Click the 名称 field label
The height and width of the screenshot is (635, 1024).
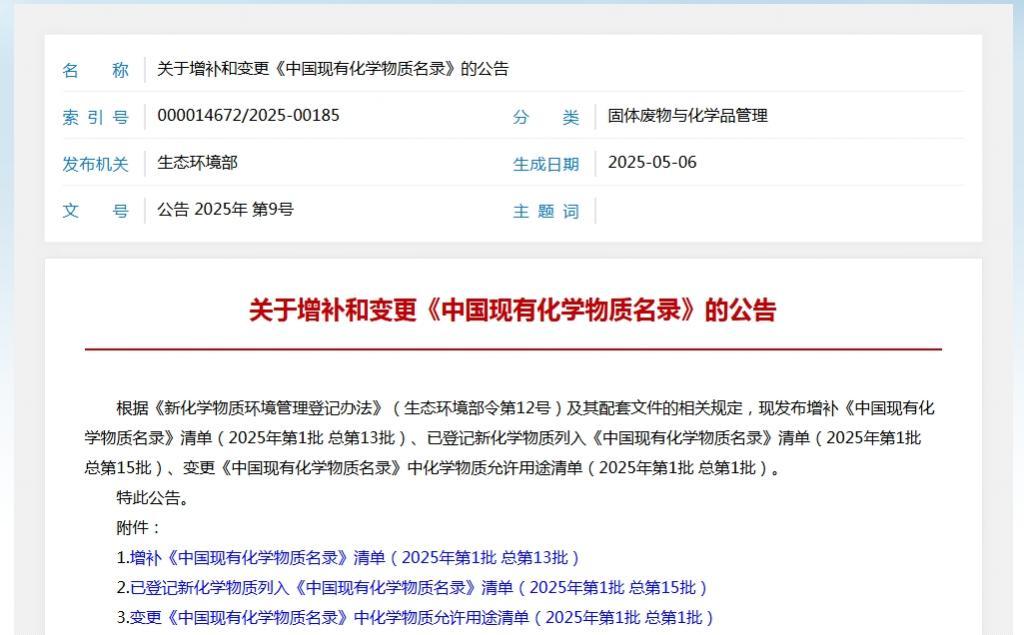[x=95, y=70]
